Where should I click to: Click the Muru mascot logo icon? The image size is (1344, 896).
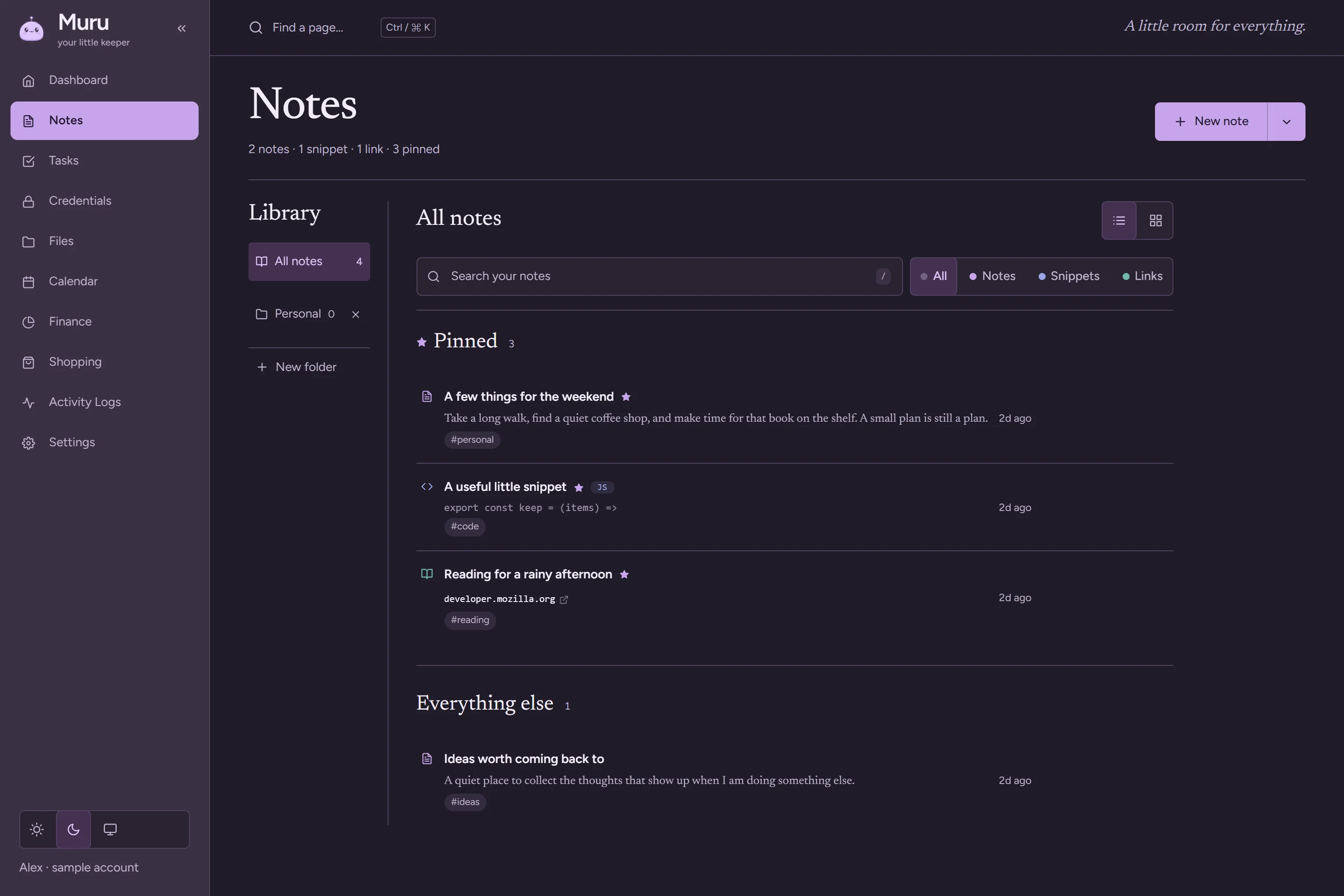point(31,28)
